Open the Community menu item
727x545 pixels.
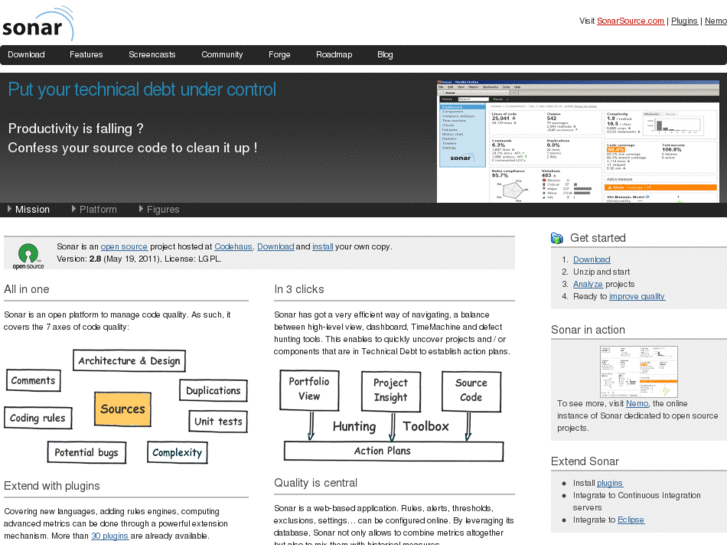click(222, 55)
